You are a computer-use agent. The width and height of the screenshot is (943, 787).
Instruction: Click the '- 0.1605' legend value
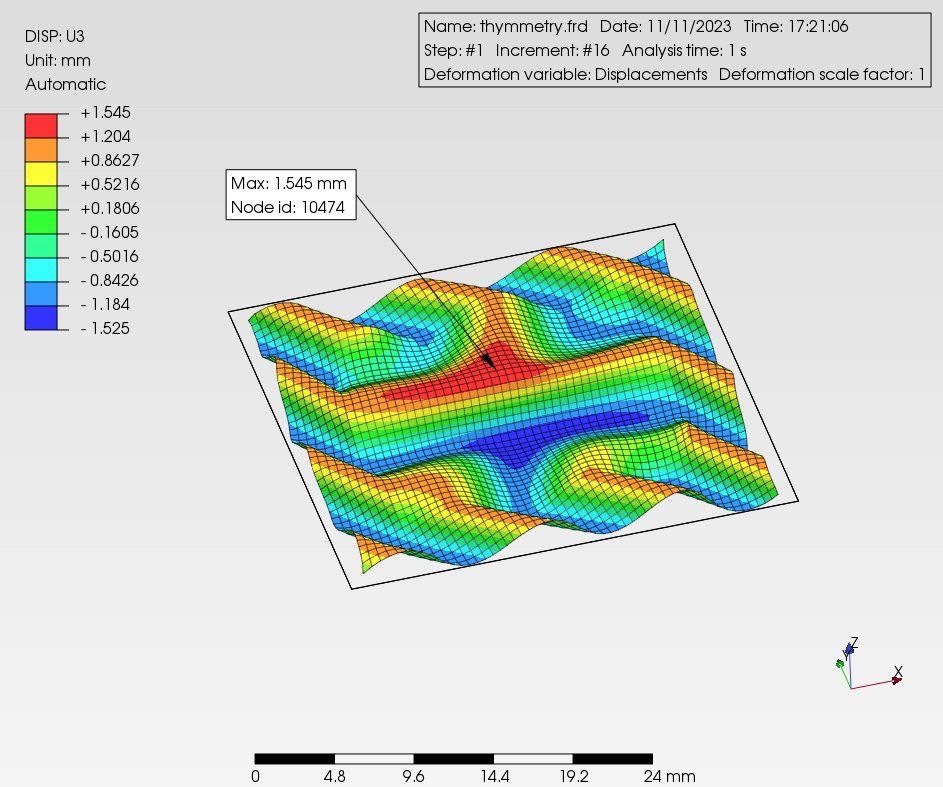(x=109, y=232)
